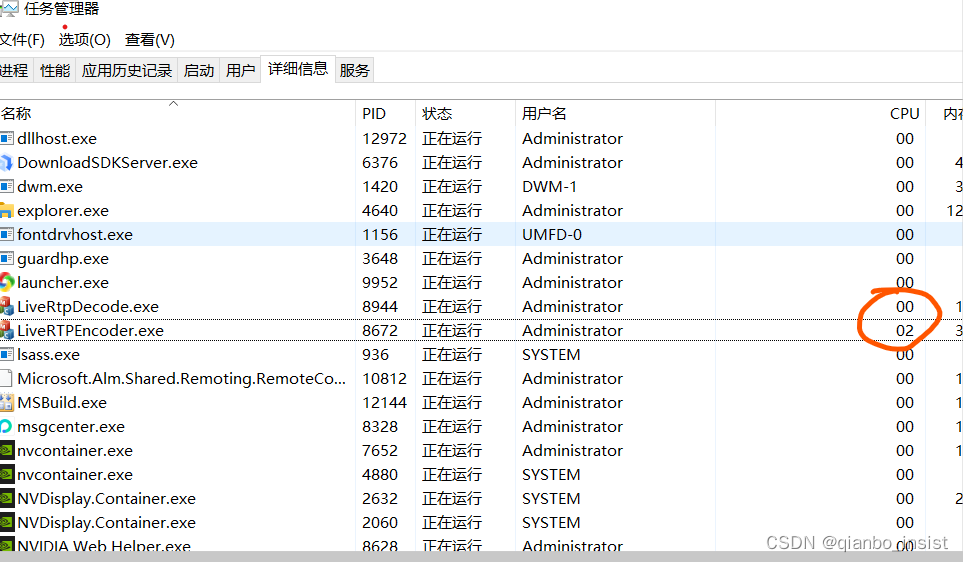Click Administrator user for msgcenter.exe

point(572,426)
